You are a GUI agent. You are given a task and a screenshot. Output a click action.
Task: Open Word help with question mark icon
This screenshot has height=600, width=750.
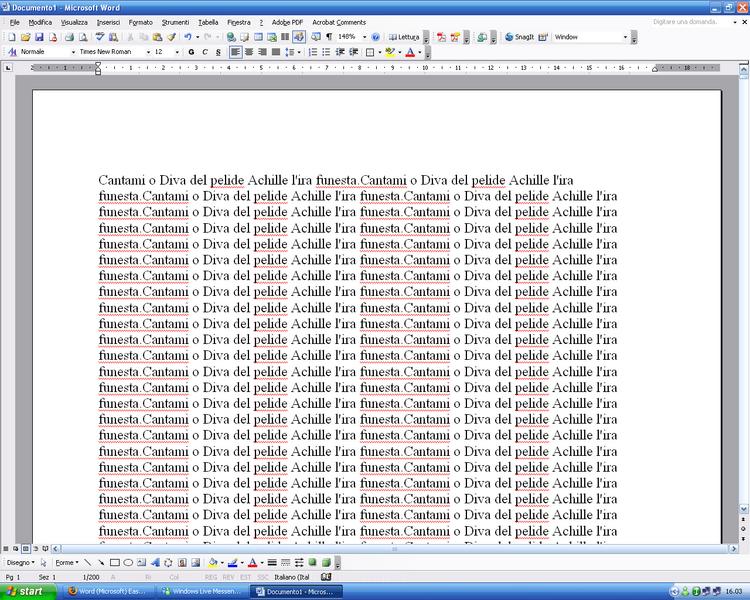point(375,37)
